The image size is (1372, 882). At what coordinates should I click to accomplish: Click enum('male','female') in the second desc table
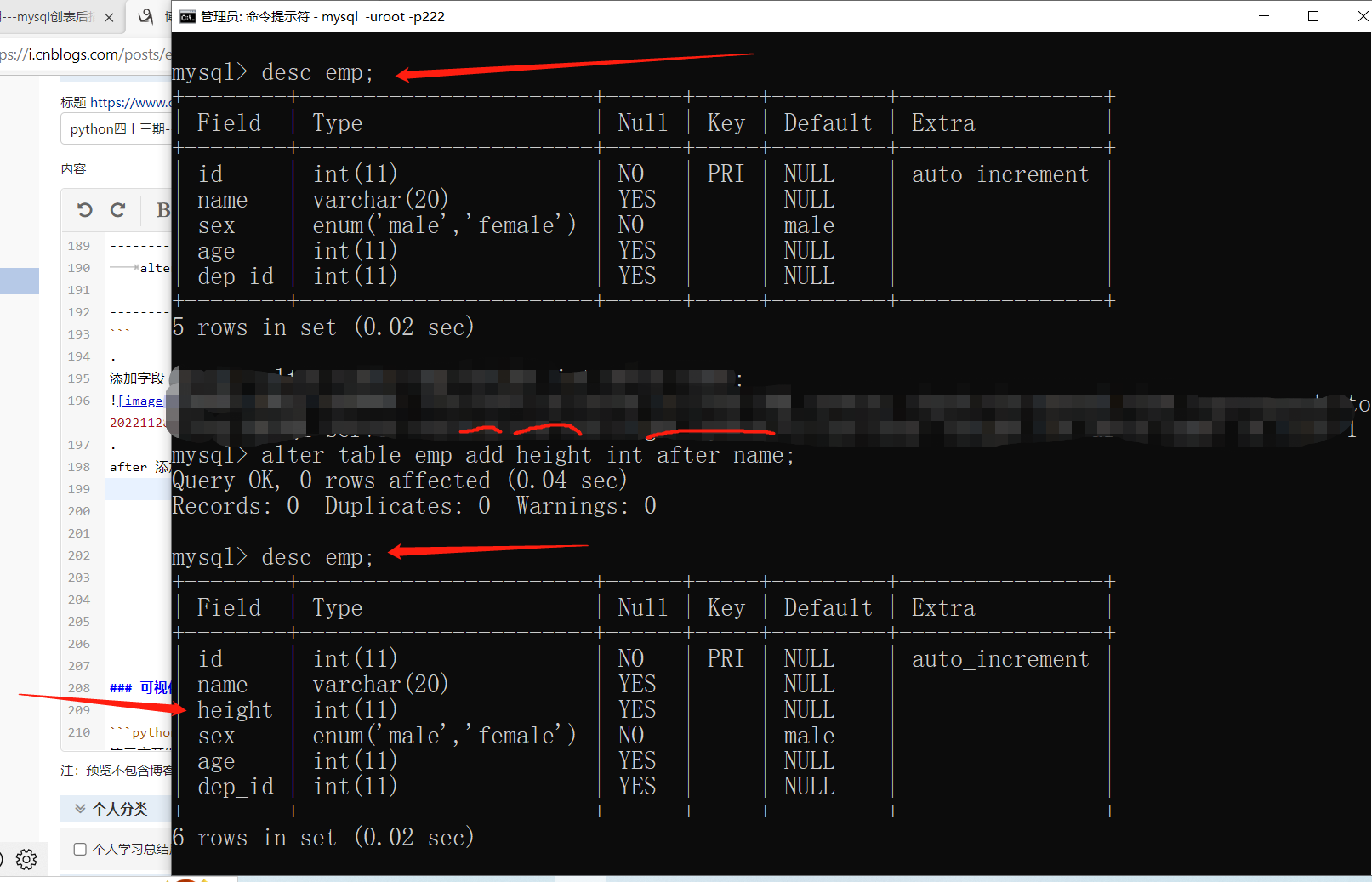pyautogui.click(x=444, y=736)
